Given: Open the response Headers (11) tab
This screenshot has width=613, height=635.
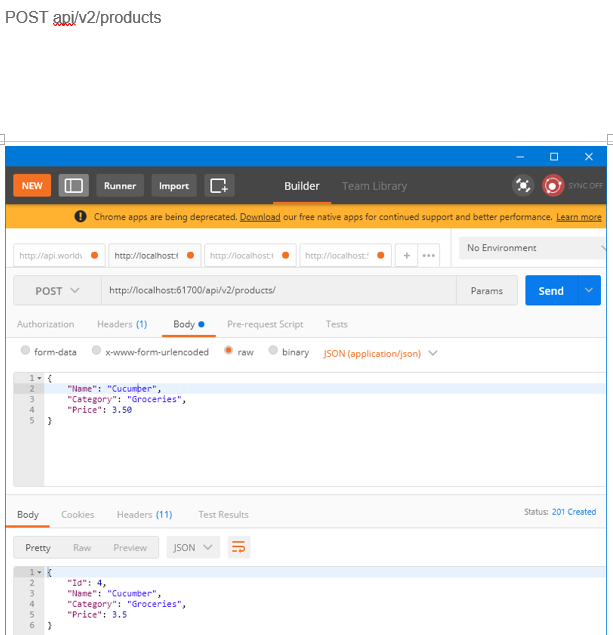Looking at the screenshot, I should click(x=145, y=515).
